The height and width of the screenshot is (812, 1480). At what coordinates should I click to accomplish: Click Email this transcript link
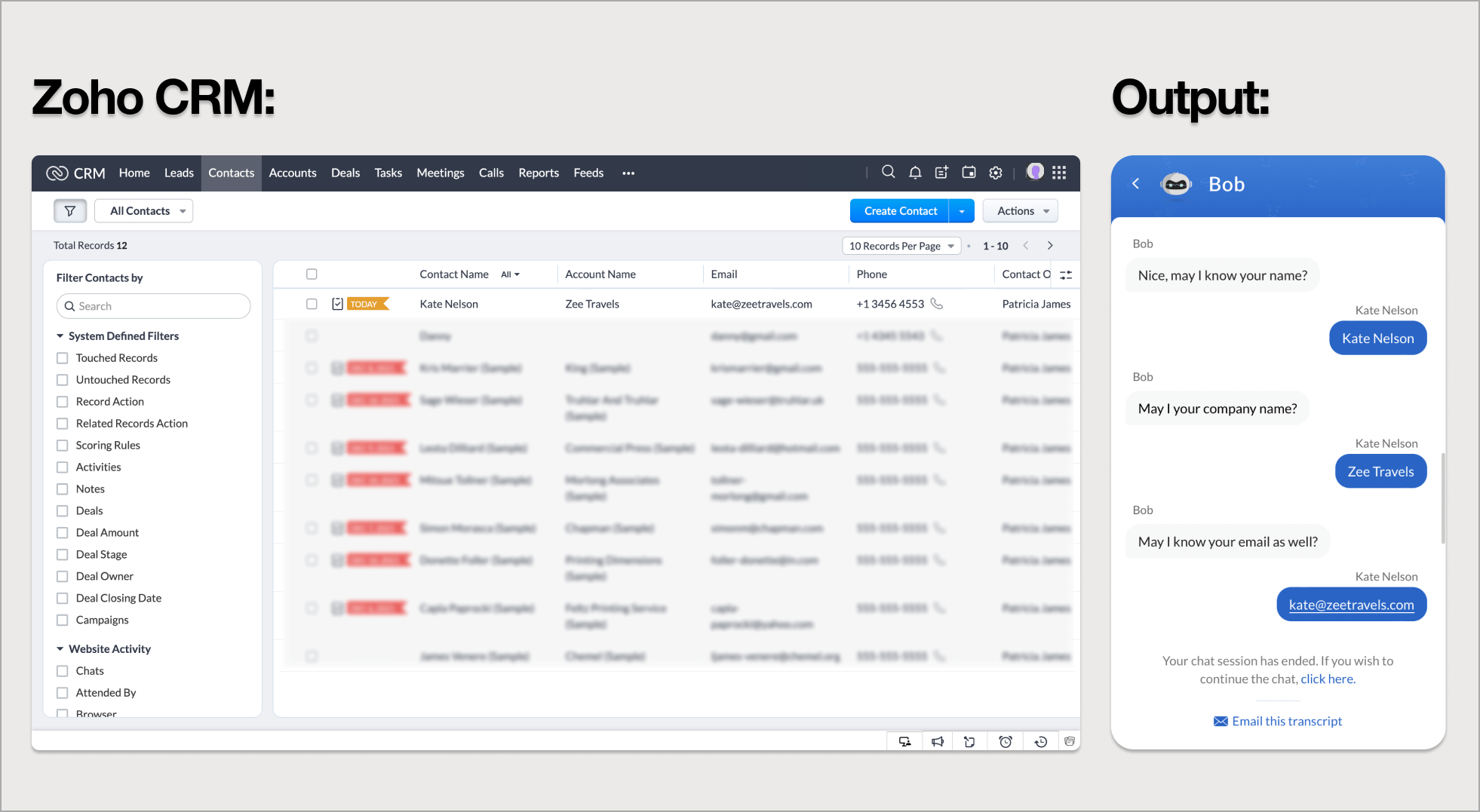(x=1287, y=722)
